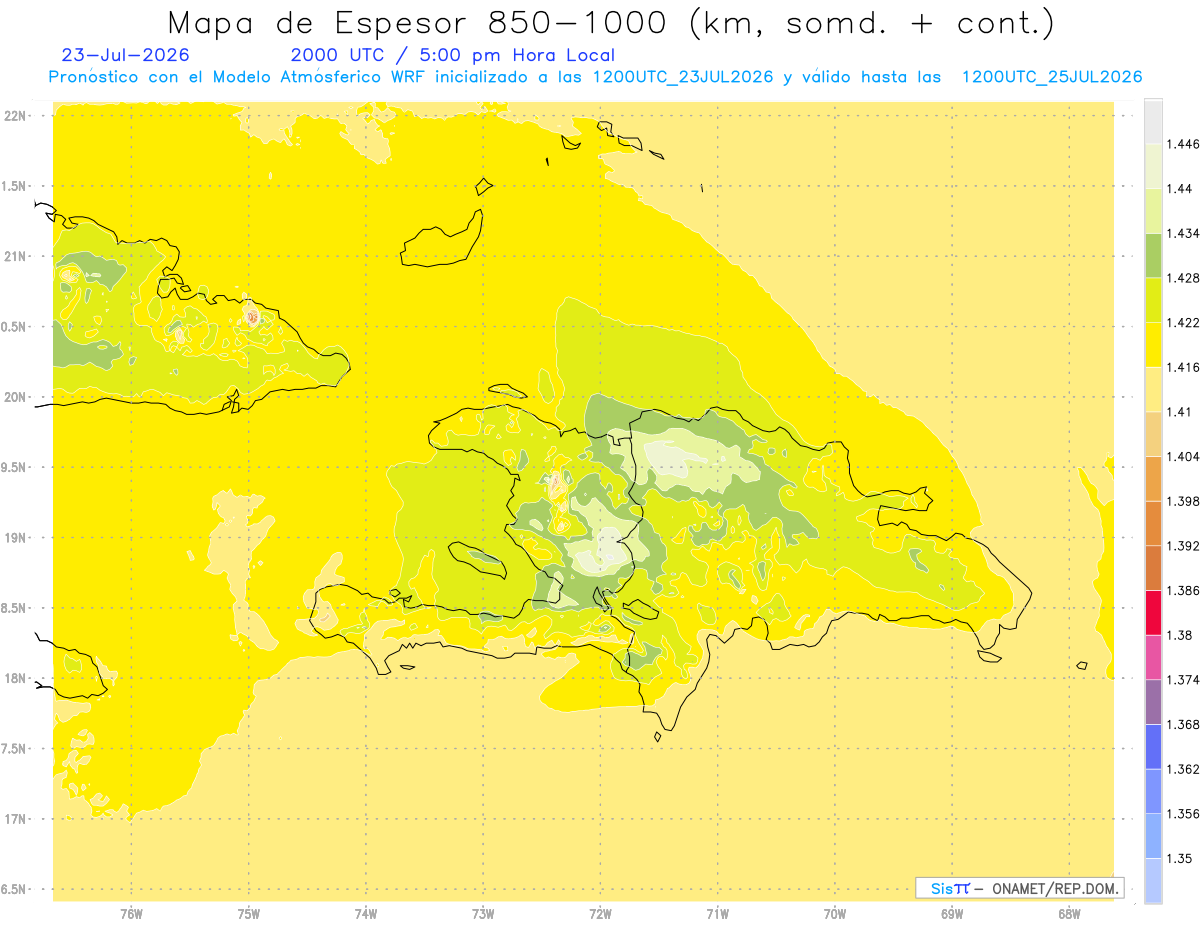
Task: Click legend value "1.368"
Action: (1183, 724)
